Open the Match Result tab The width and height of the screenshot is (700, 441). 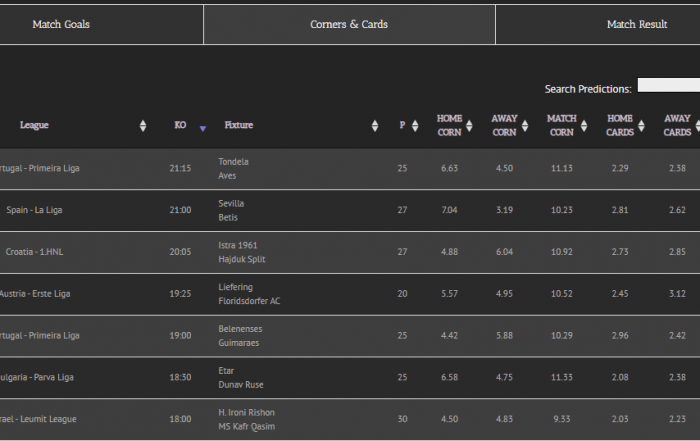[637, 25]
